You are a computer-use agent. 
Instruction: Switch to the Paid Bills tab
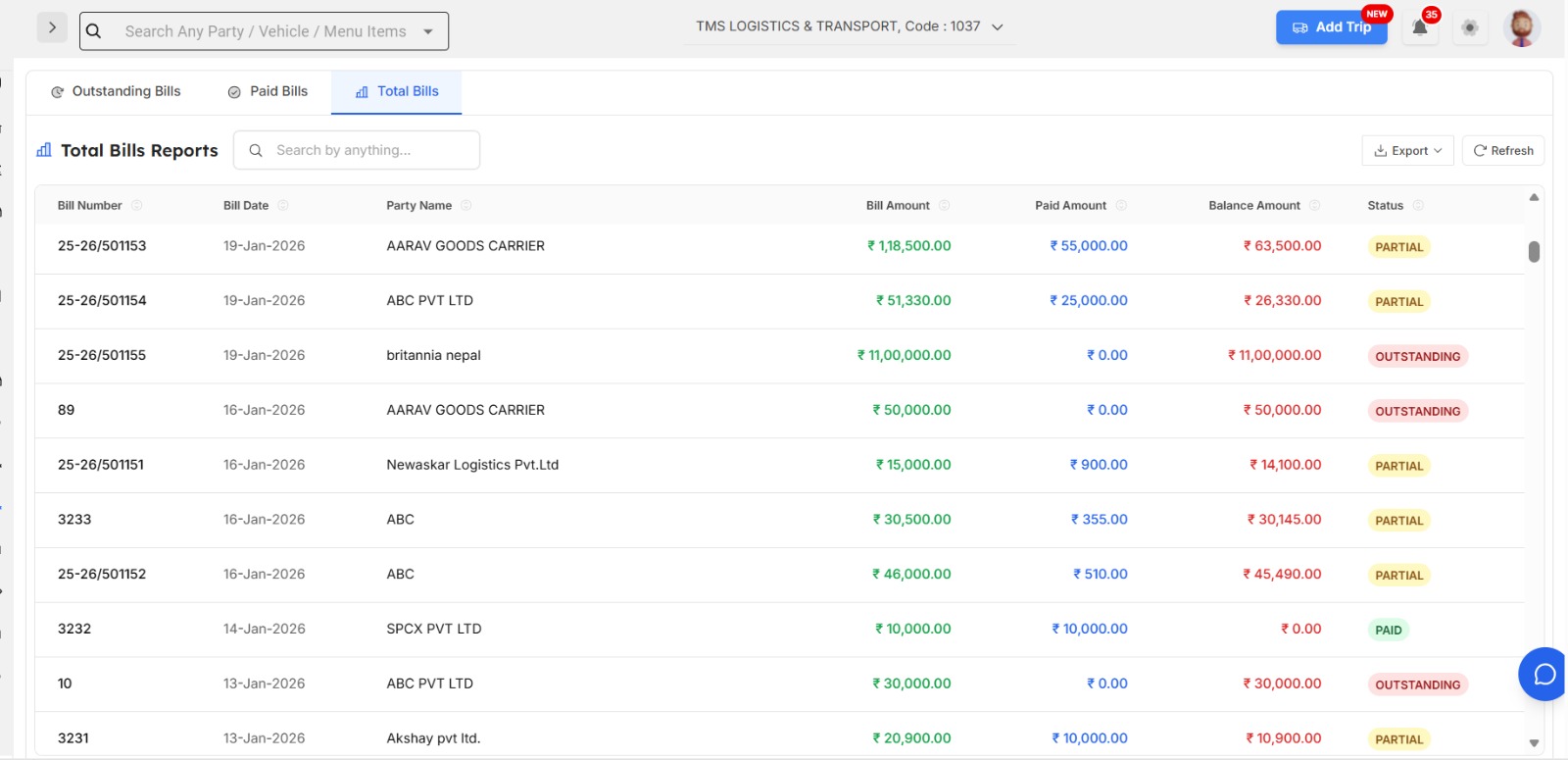[268, 91]
